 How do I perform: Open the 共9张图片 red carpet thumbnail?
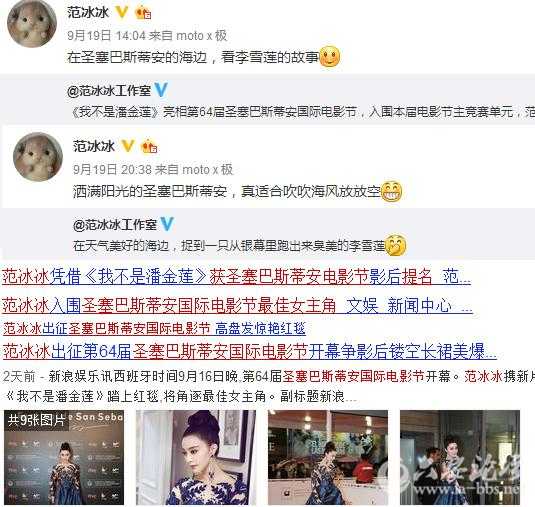(x=64, y=458)
